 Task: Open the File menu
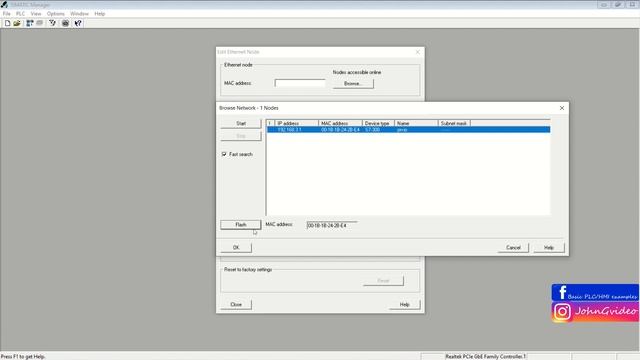pos(7,13)
